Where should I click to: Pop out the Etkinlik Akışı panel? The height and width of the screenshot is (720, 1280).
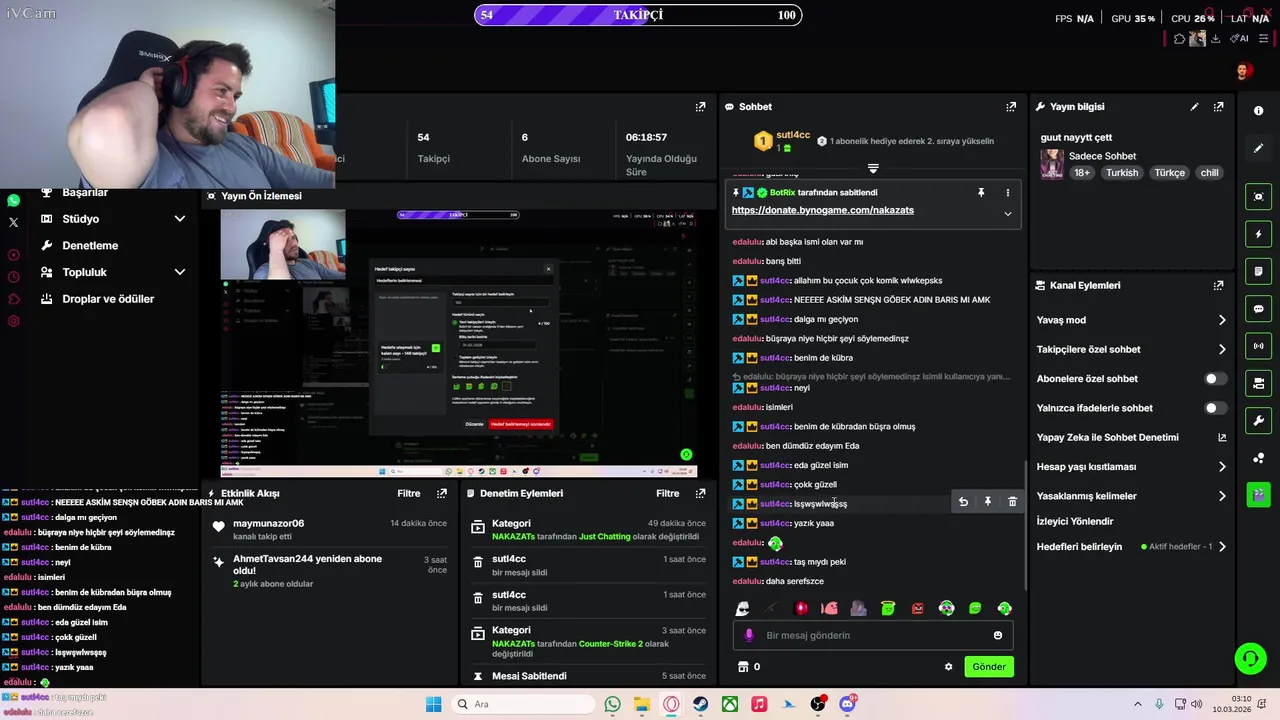pos(442,493)
